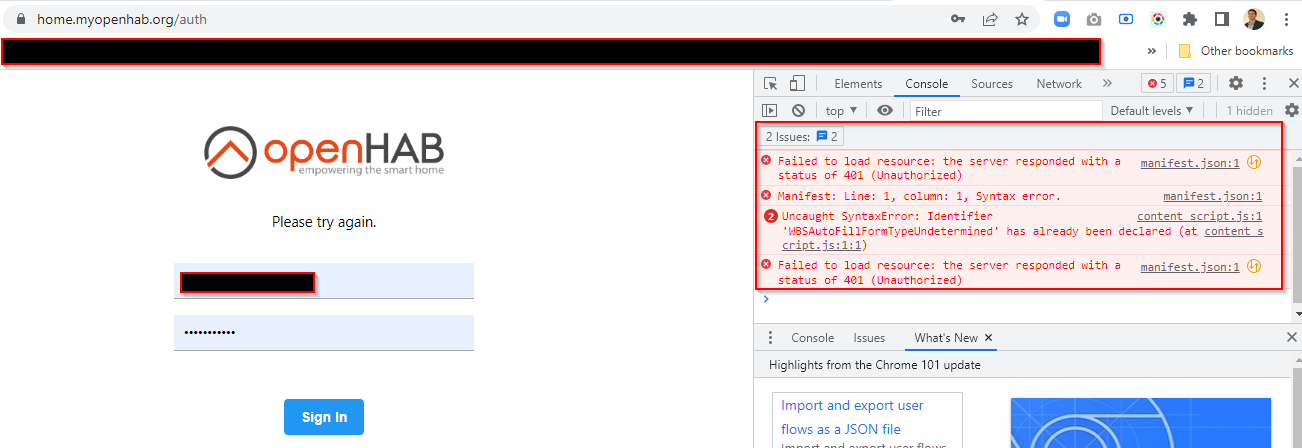
Task: View site info via lock icon
Action: coord(20,19)
